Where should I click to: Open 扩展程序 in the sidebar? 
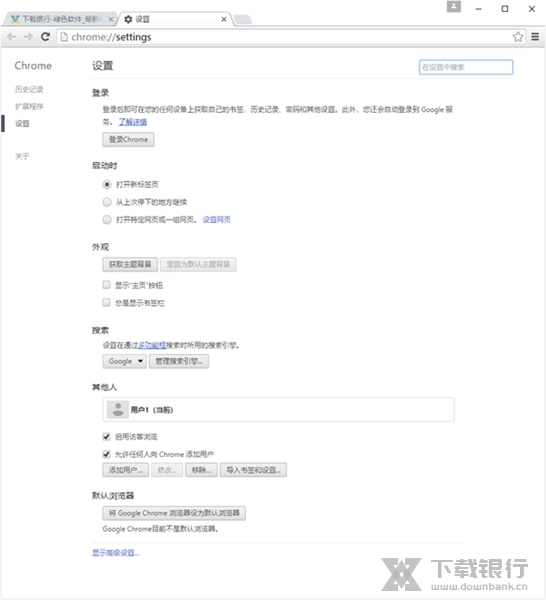coord(29,106)
